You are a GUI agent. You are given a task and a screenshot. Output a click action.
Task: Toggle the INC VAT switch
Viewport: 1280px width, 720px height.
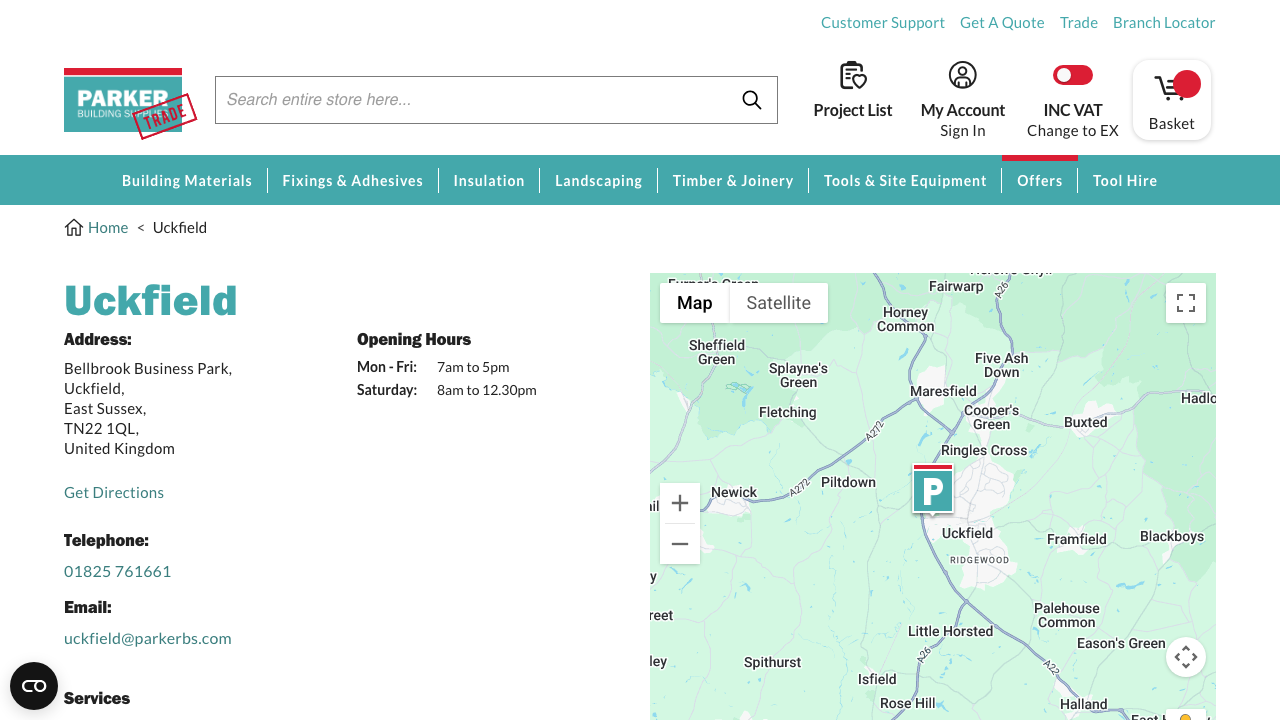pos(1072,76)
